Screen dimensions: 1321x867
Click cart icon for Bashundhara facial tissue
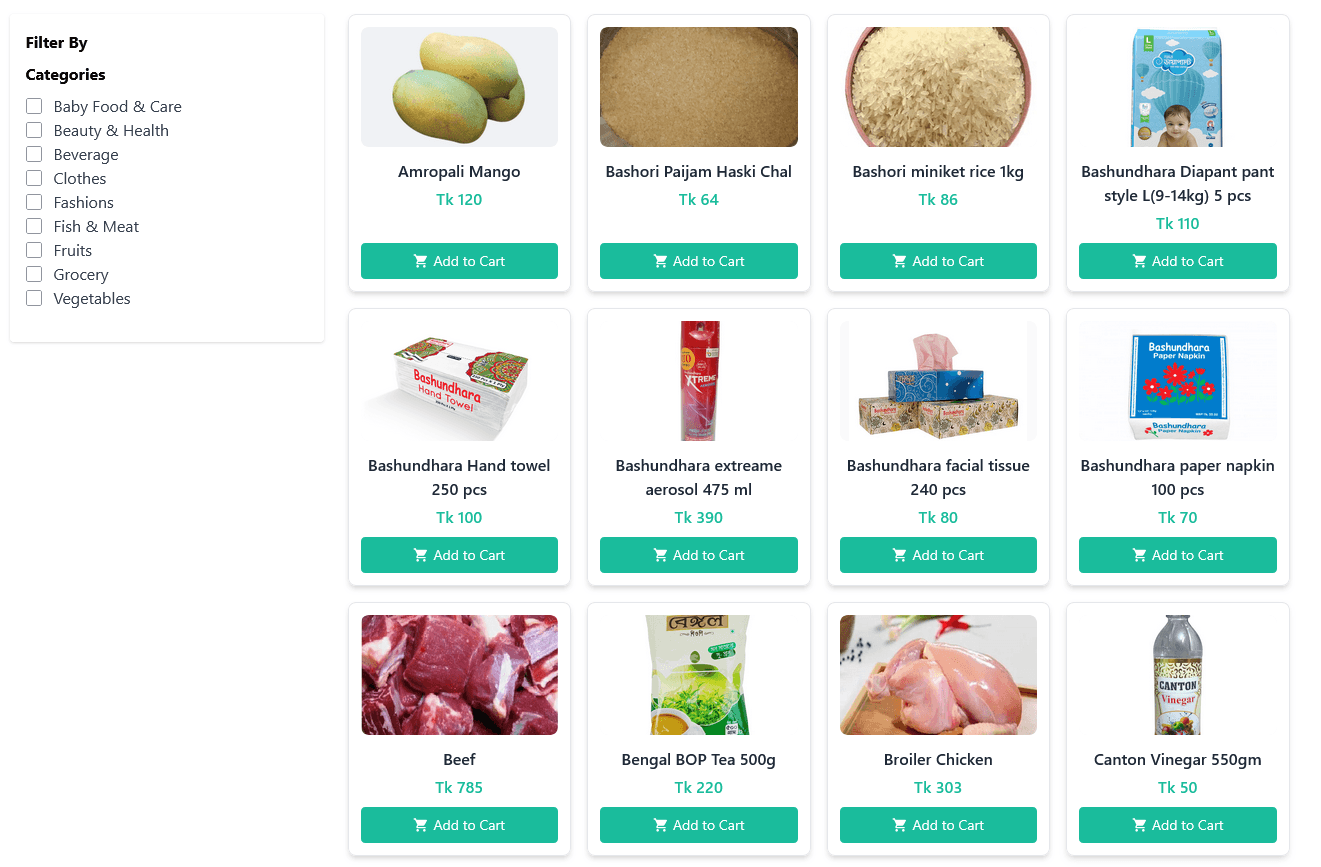[899, 555]
